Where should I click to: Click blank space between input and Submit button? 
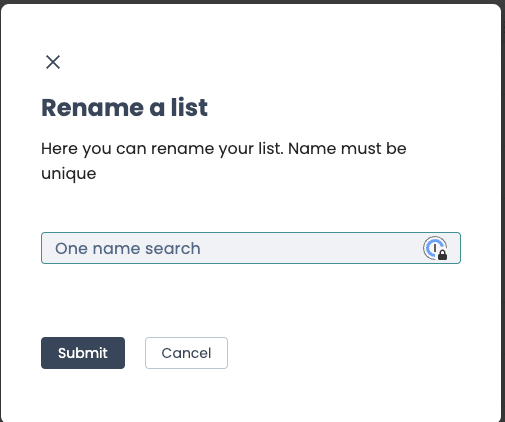click(251, 300)
